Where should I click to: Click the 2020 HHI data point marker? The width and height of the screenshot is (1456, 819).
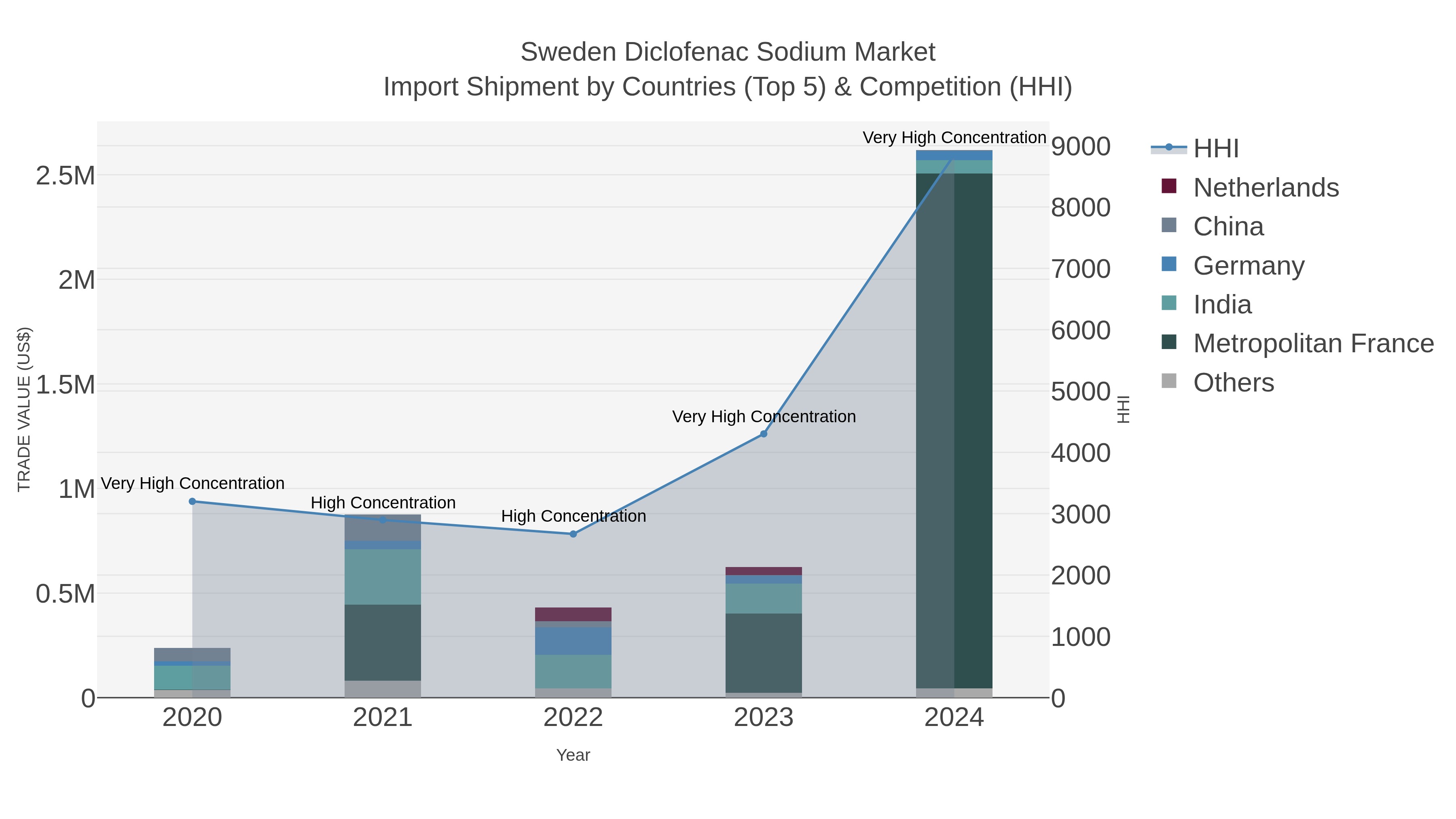pos(192,502)
